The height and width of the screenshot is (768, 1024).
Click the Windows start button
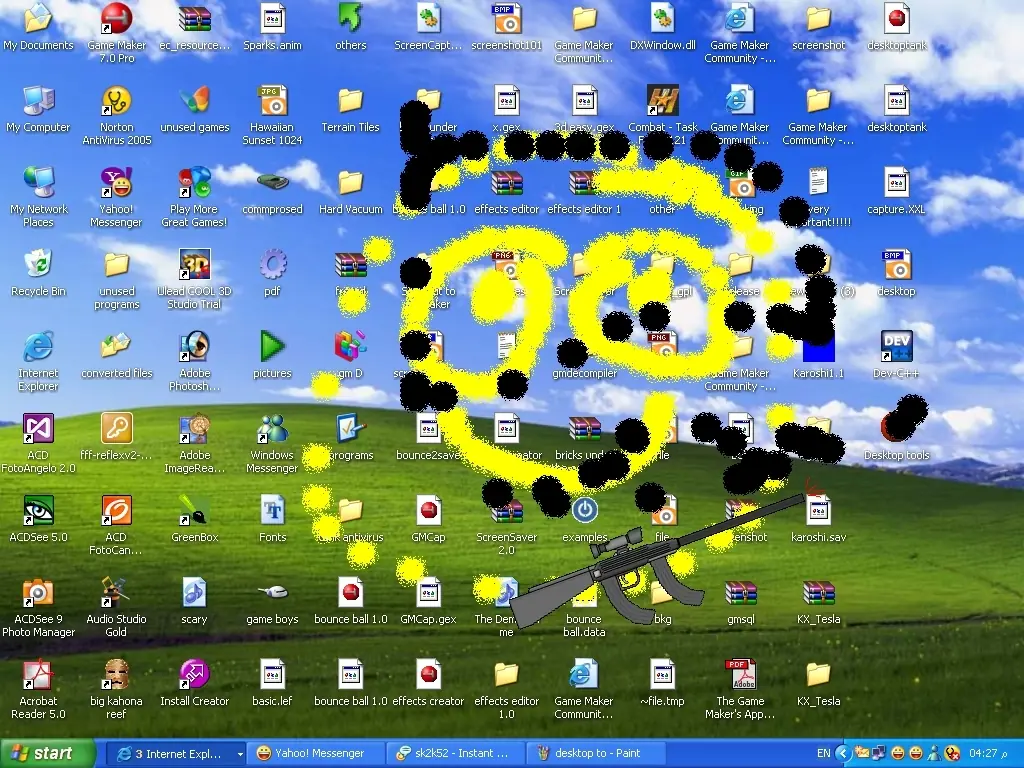point(47,753)
